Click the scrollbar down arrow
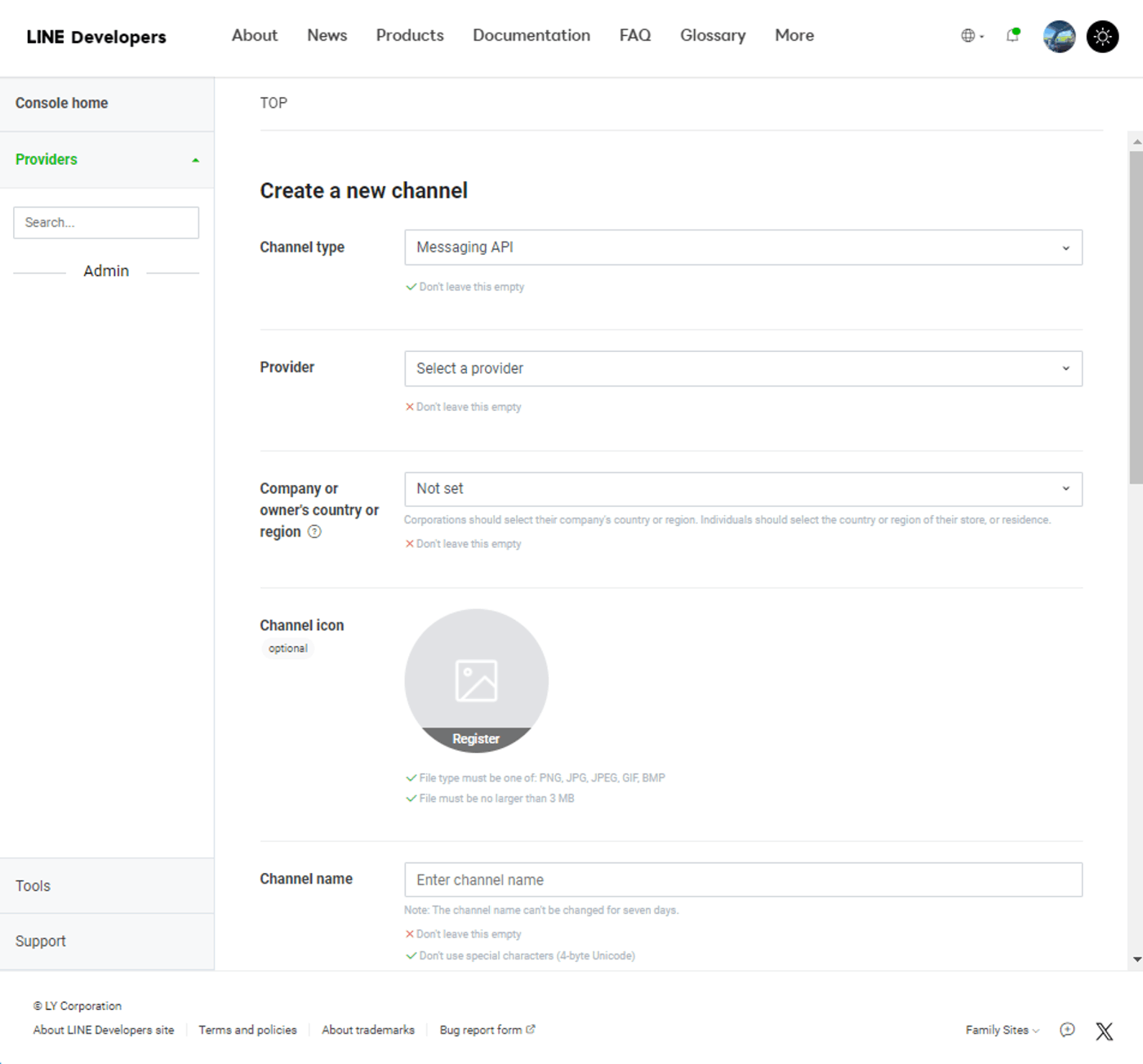 1136,960
